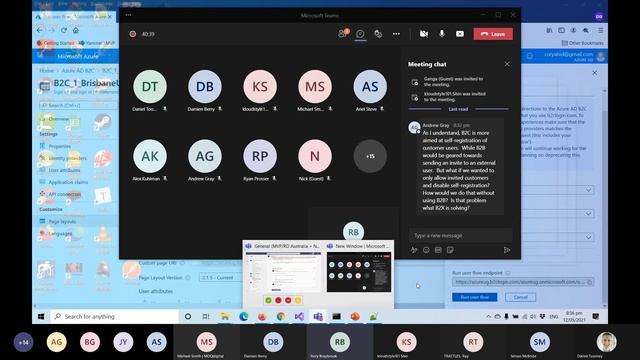Open Teams More actions ellipsis
This screenshot has height=360, width=640.
[396, 34]
